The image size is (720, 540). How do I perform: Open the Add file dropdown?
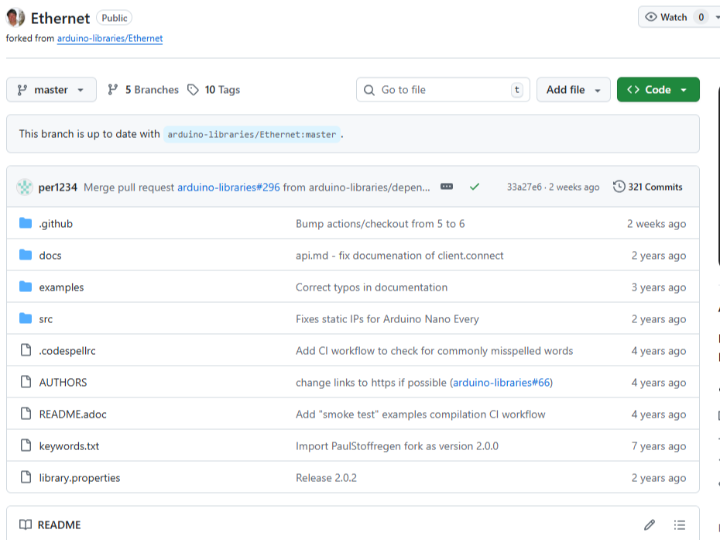click(573, 90)
